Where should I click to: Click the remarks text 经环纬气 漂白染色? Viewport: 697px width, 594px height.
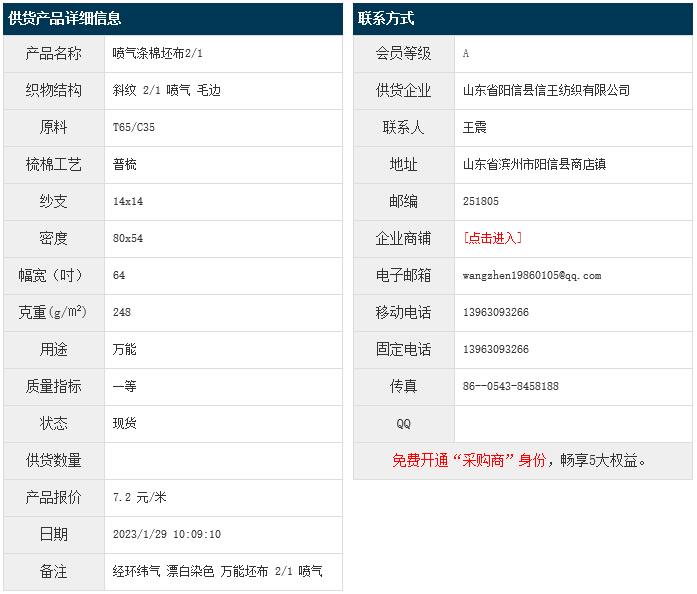point(163,571)
